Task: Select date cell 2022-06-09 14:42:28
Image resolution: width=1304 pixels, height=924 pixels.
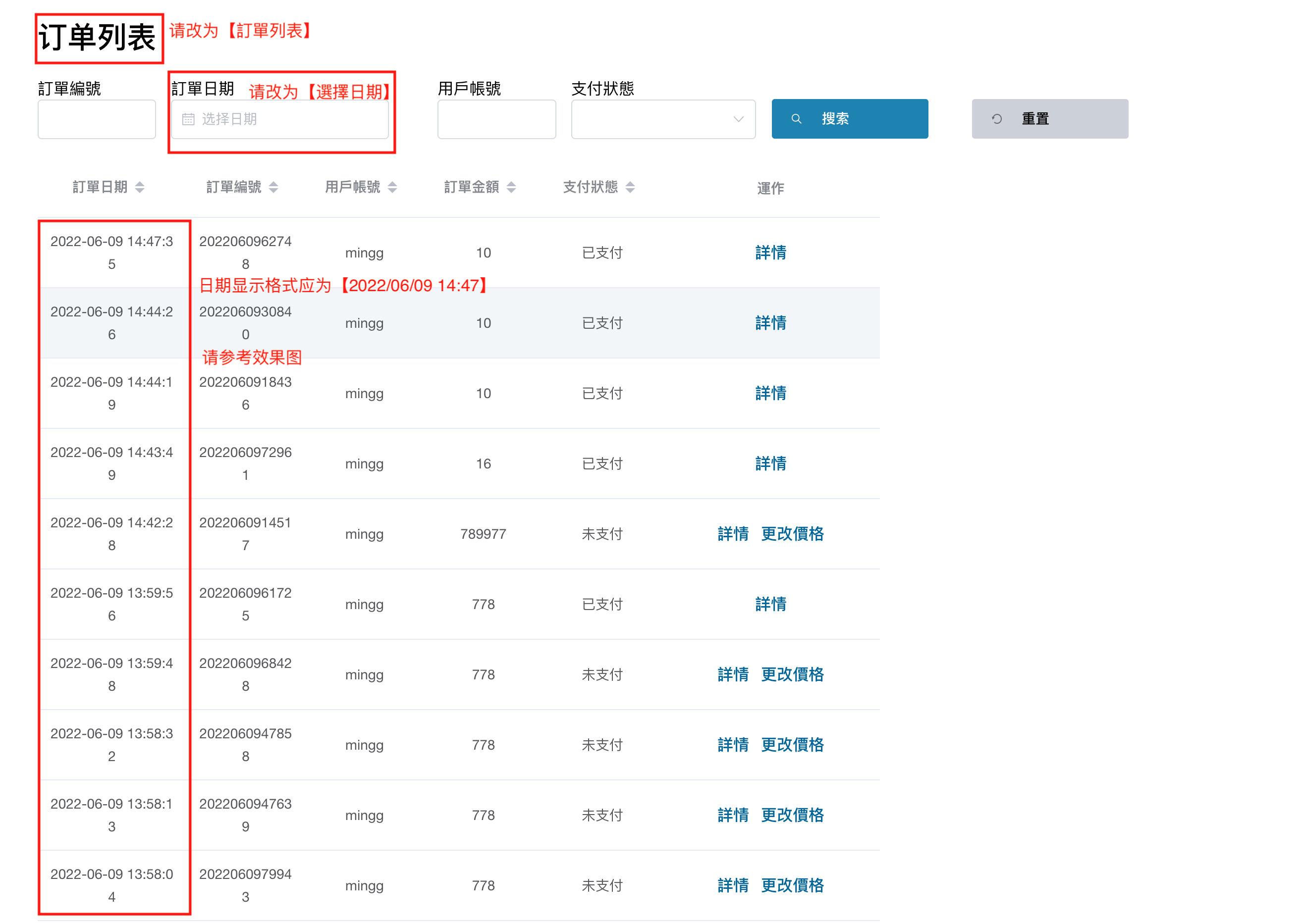Action: point(111,534)
